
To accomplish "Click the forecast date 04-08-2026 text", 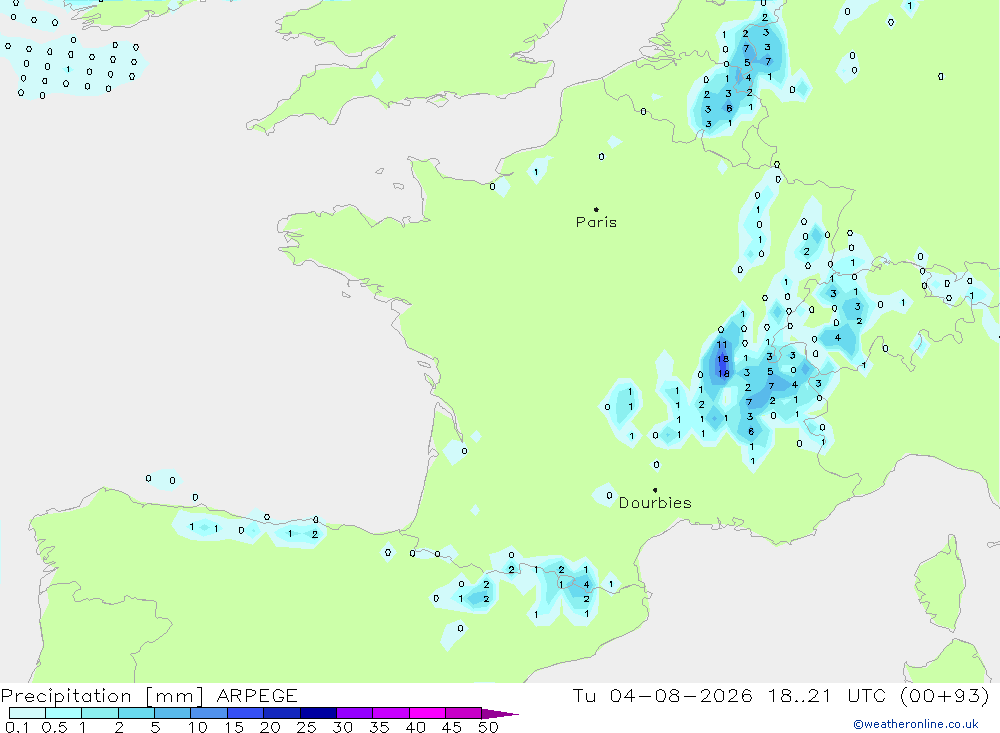I will click(x=680, y=695).
